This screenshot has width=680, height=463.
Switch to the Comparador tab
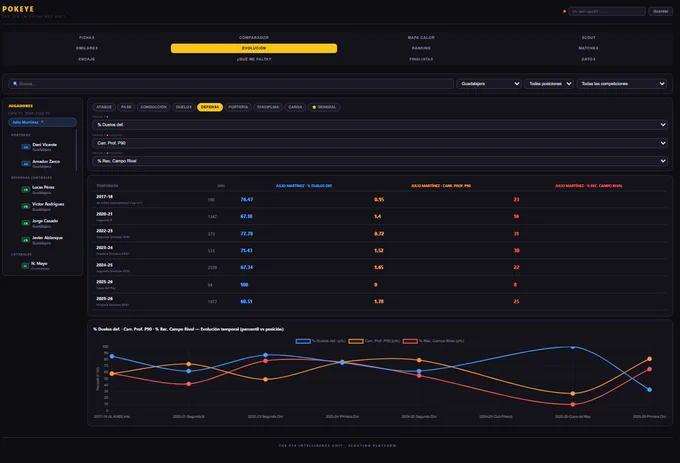coord(254,38)
